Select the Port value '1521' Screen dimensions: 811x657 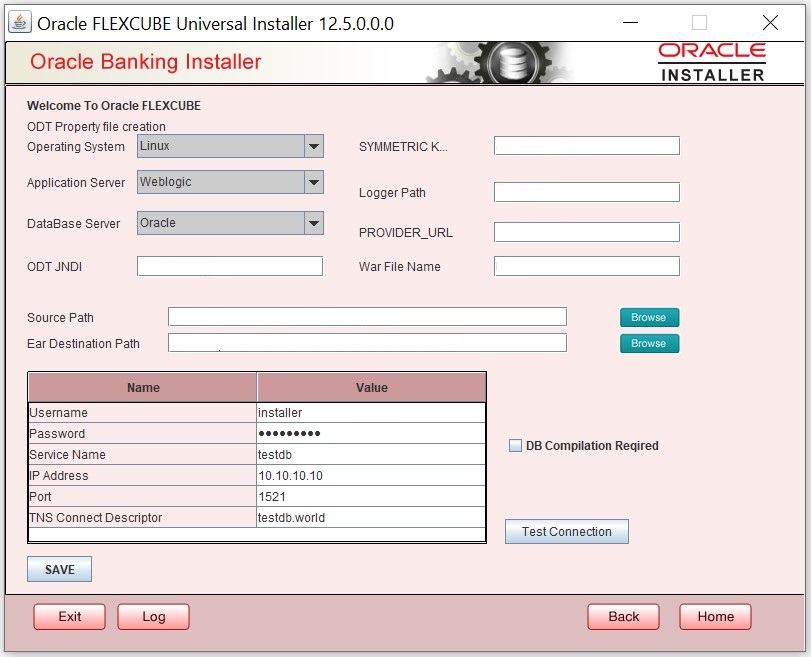[x=371, y=496]
